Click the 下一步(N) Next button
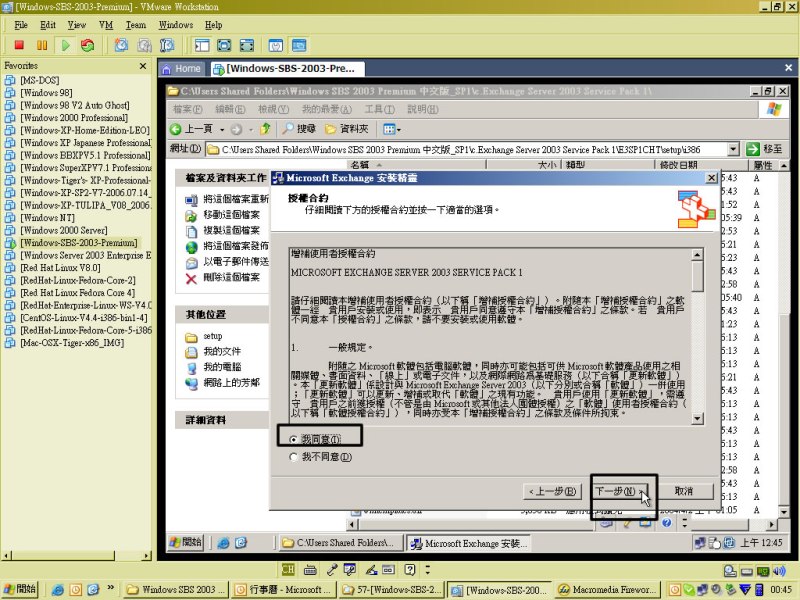This screenshot has height=600, width=800. 621,491
